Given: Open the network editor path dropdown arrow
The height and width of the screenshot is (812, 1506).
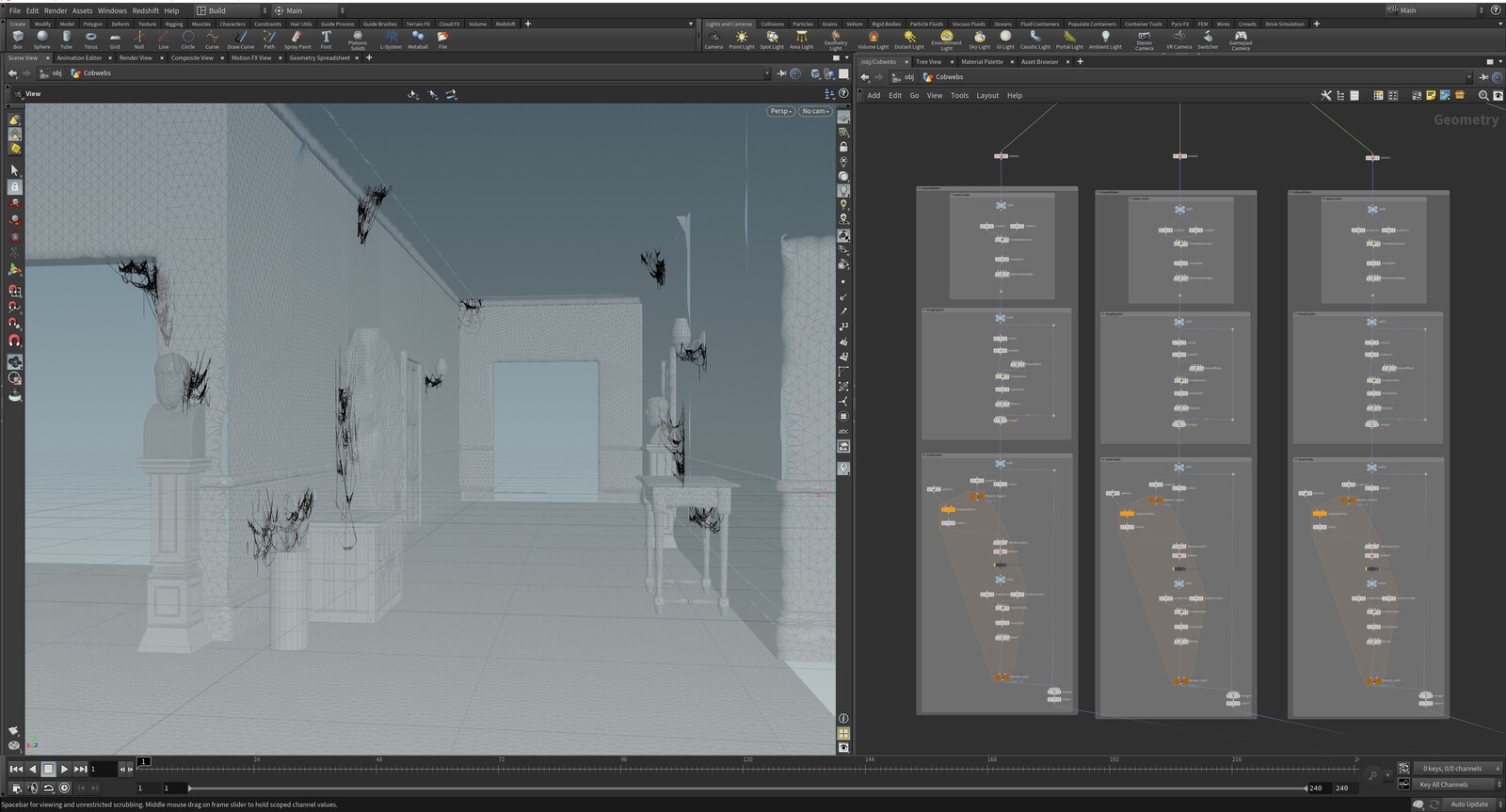Looking at the screenshot, I should [1468, 77].
